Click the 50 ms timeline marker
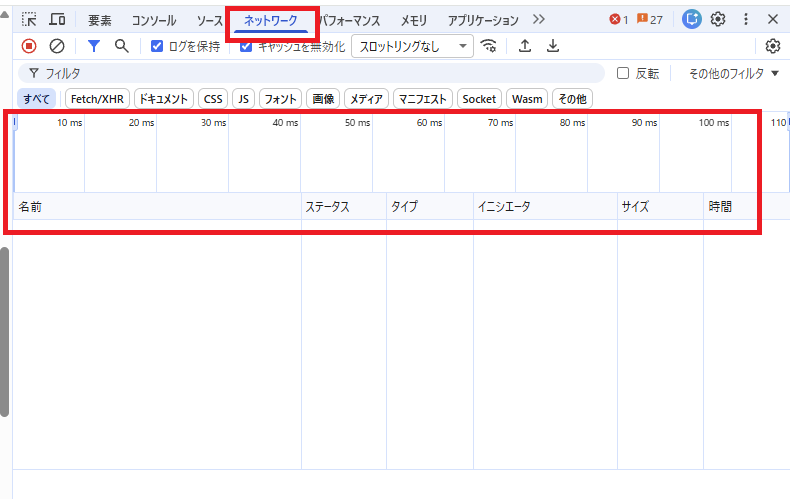The height and width of the screenshot is (499, 790). pos(357,122)
